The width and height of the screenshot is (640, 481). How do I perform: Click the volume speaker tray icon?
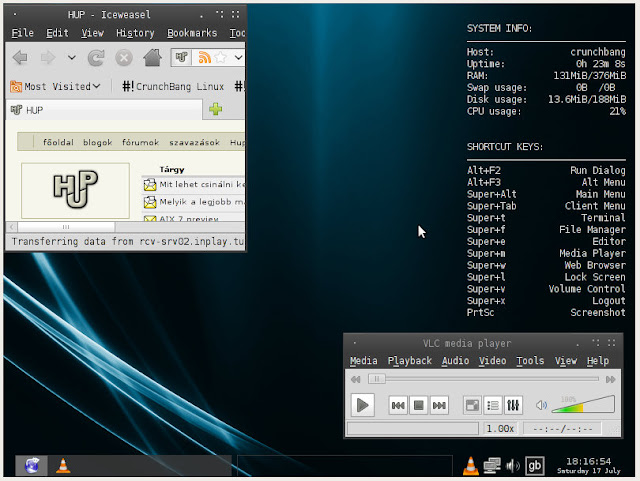(x=513, y=465)
